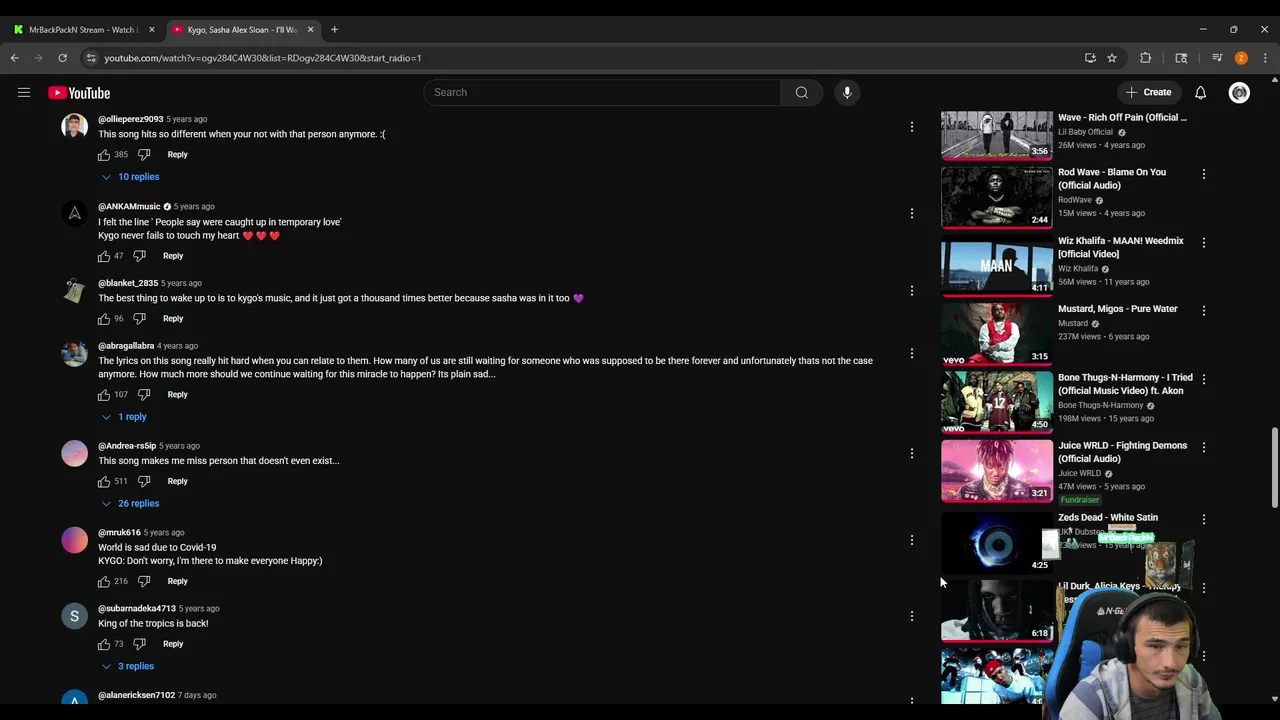Reply to the @blanket_2835 comment
Screen dimensions: 1280x720
click(x=173, y=319)
